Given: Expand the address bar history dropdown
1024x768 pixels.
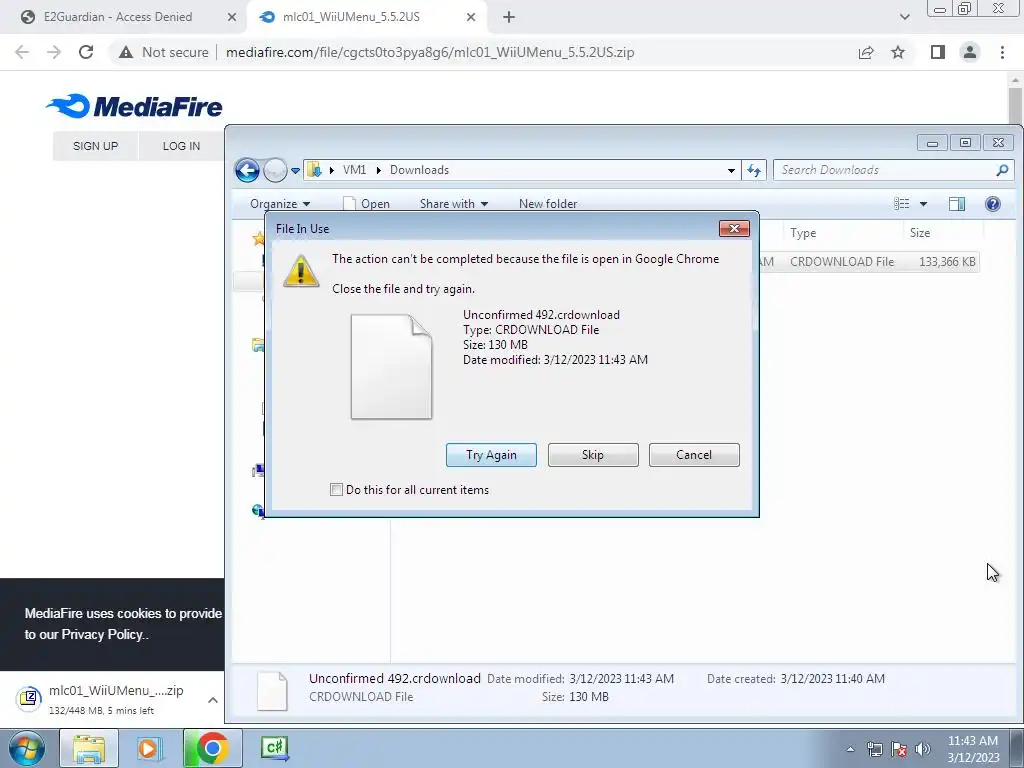Looking at the screenshot, I should pos(731,170).
